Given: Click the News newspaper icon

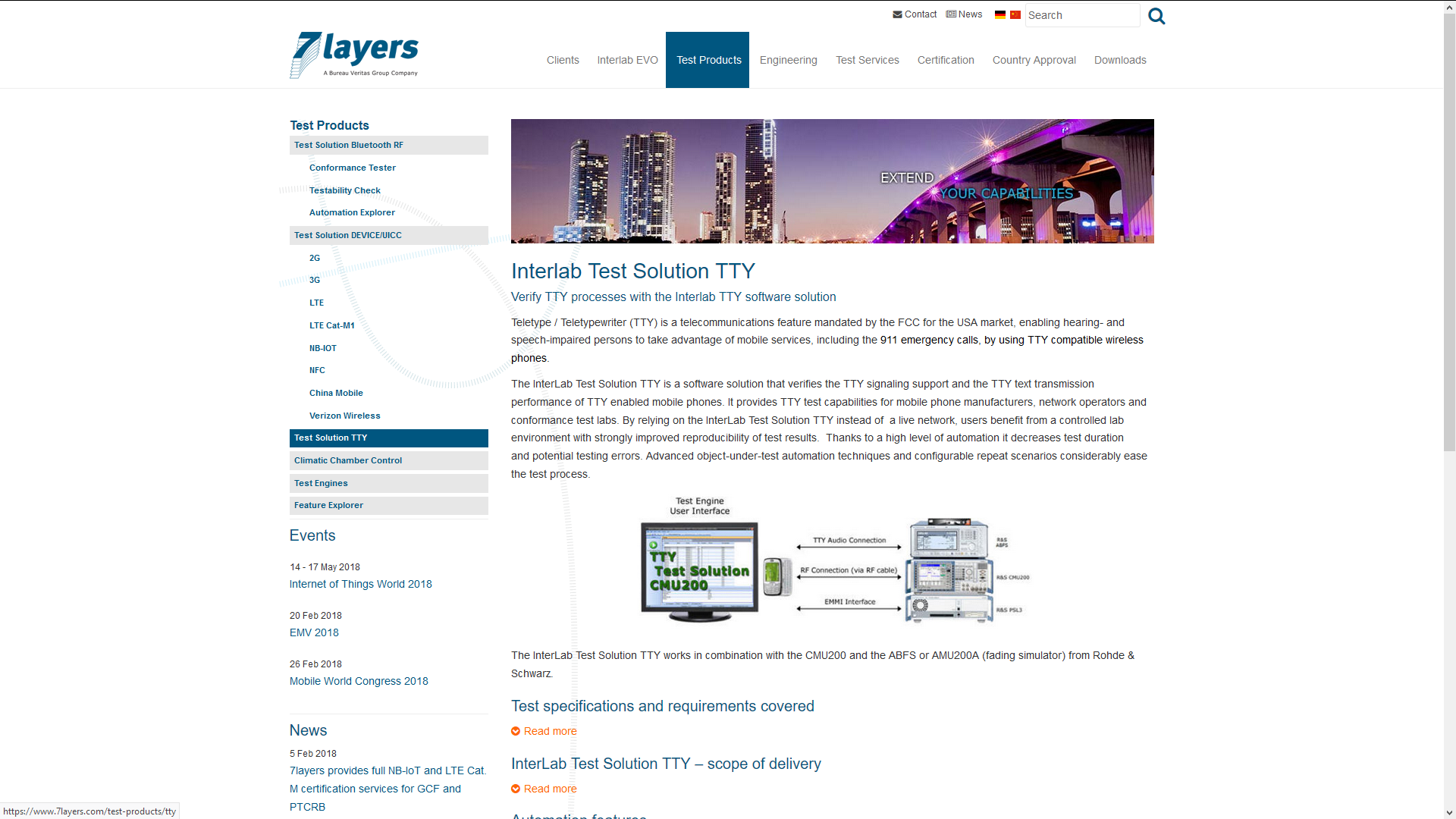Looking at the screenshot, I should pos(951,14).
